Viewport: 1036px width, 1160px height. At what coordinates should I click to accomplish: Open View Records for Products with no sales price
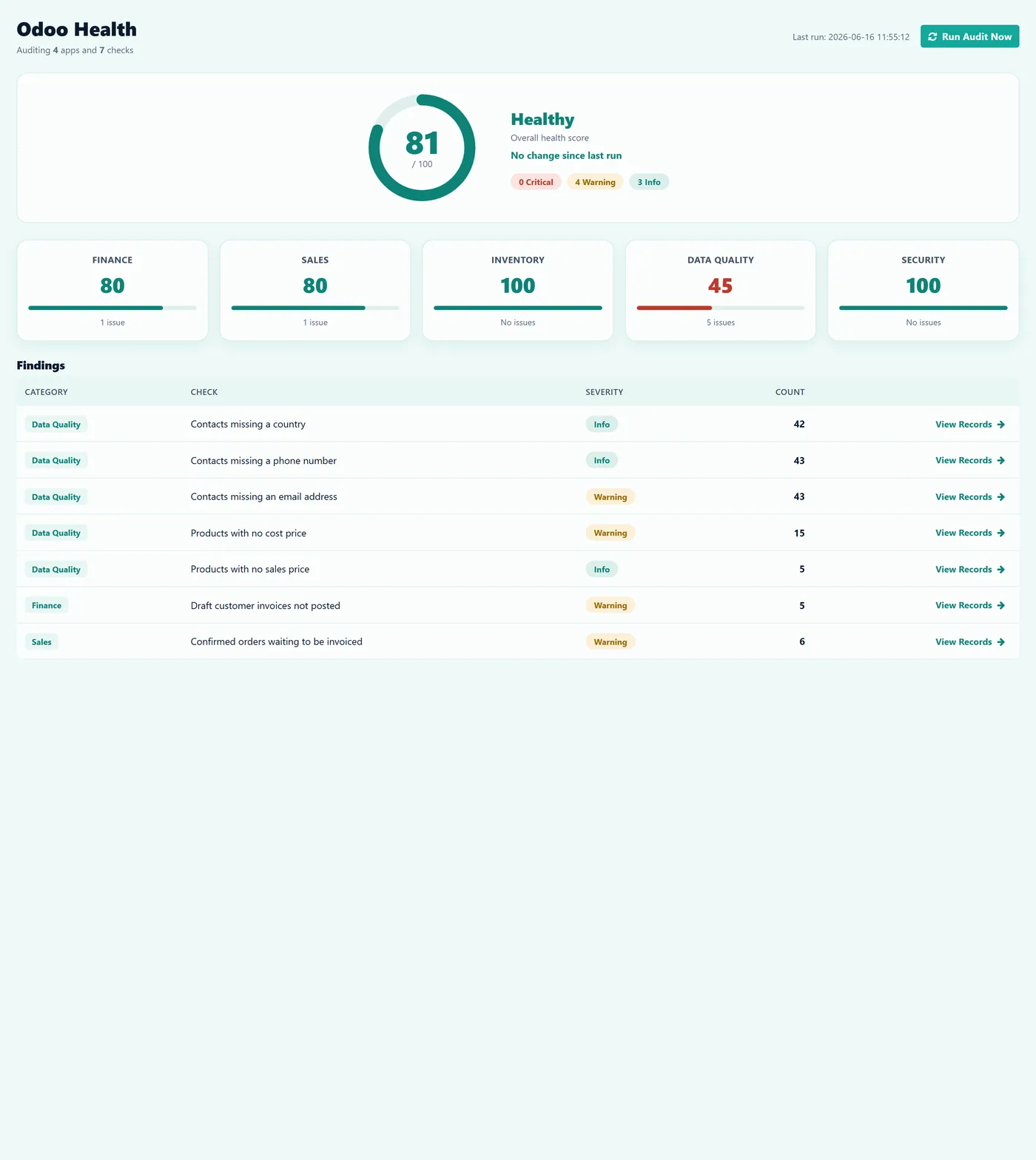coord(969,570)
